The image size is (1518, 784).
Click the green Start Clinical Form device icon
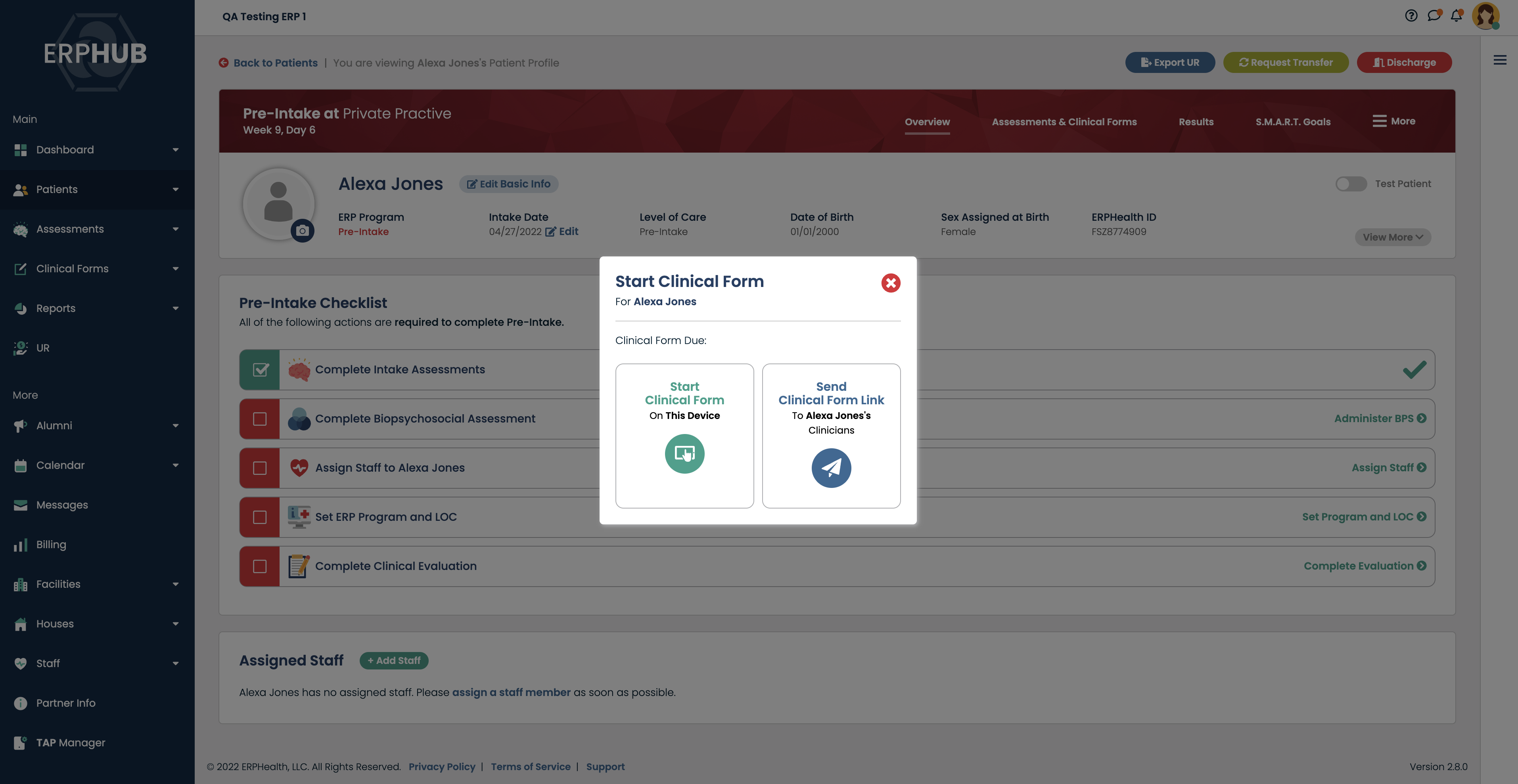684,453
